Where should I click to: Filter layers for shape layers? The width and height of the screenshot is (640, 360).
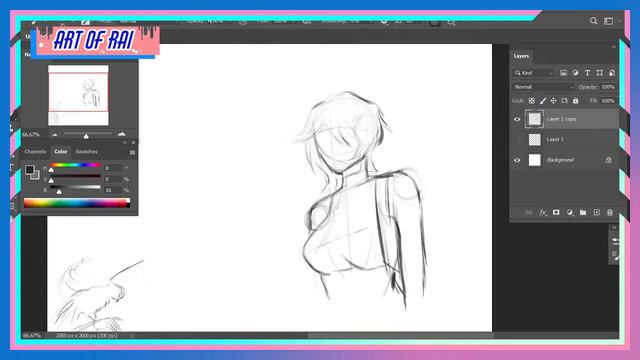click(x=600, y=73)
